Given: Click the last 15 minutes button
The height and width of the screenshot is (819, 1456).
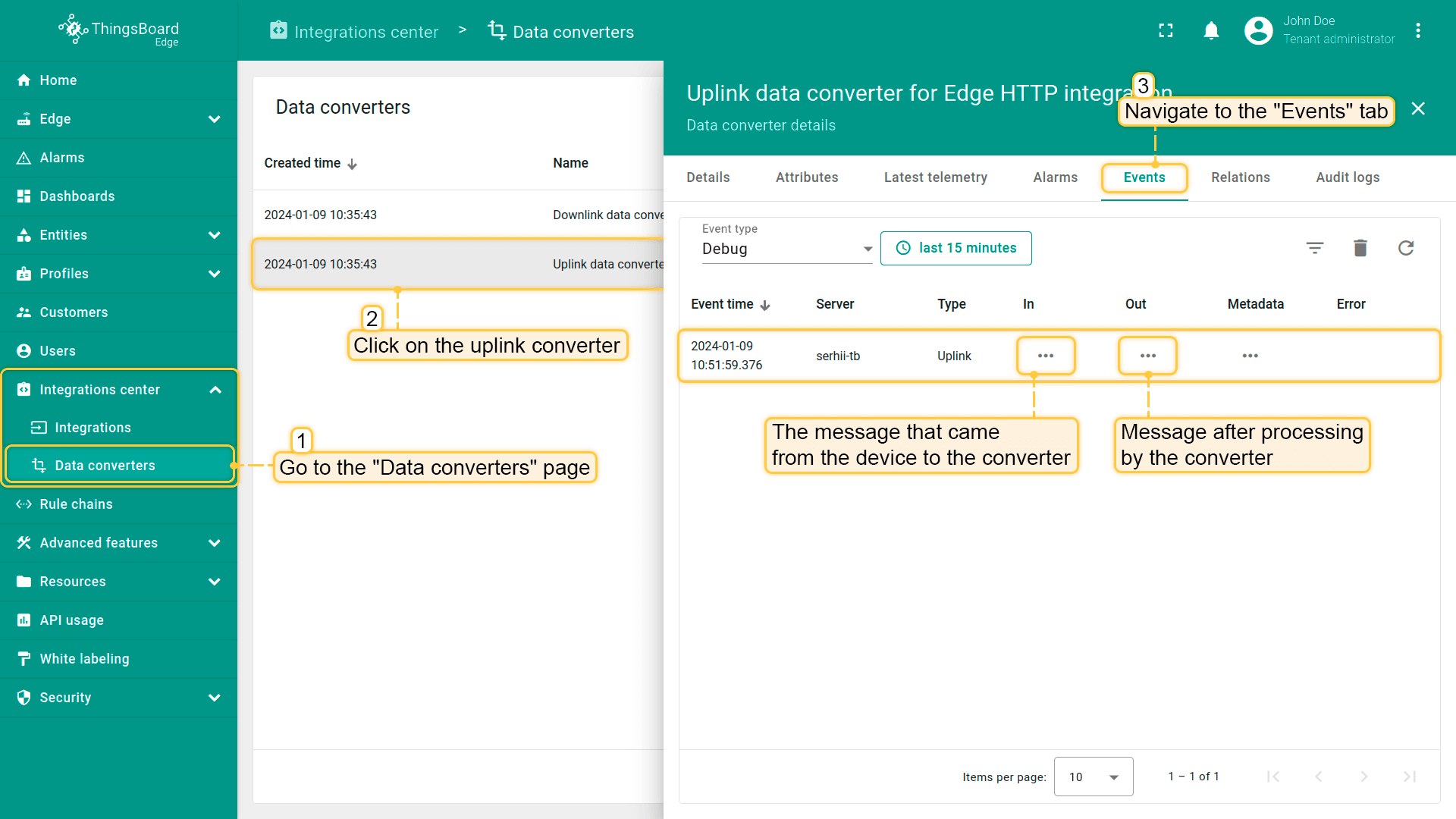Looking at the screenshot, I should 955,248.
